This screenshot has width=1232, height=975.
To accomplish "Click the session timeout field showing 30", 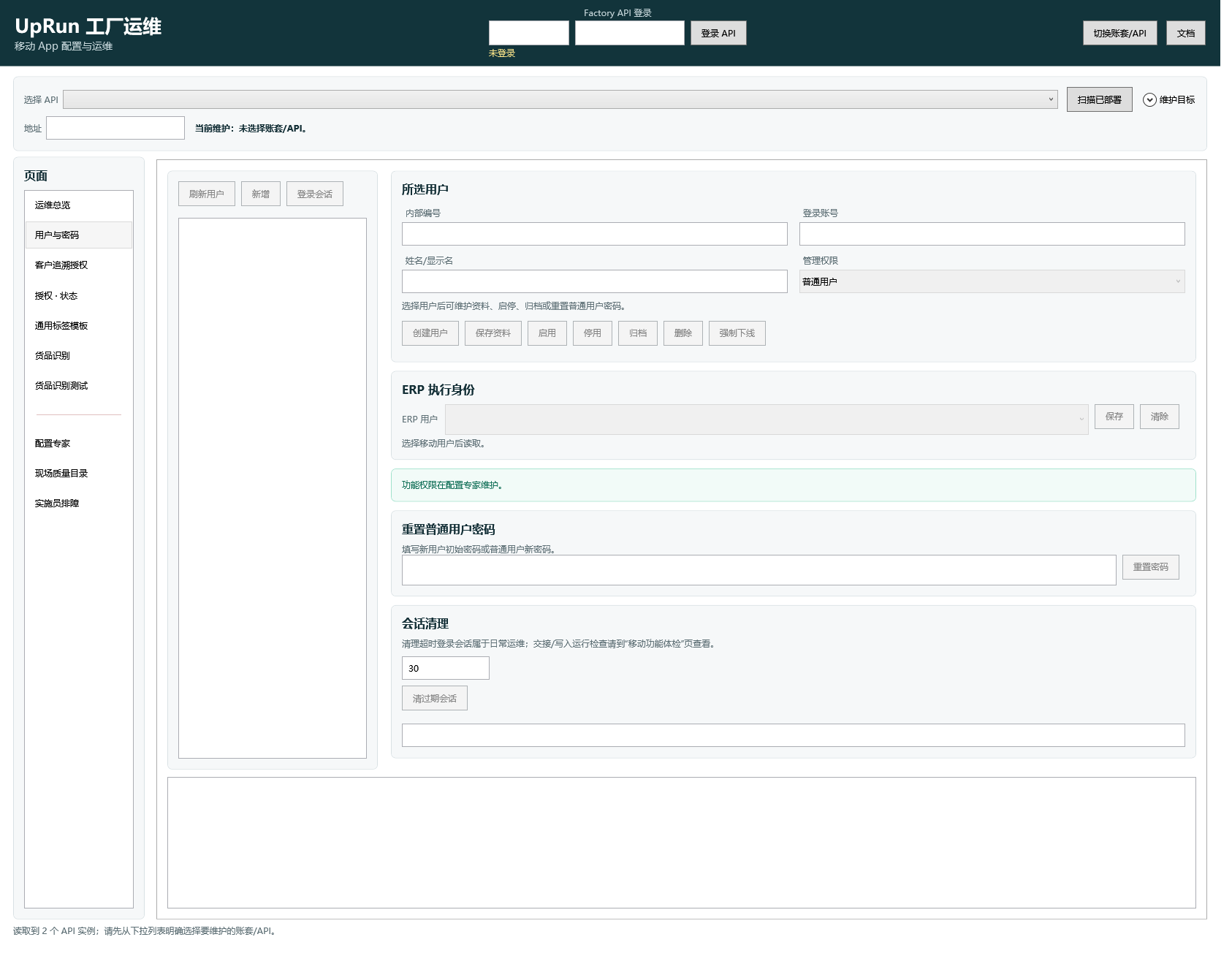I will (445, 668).
